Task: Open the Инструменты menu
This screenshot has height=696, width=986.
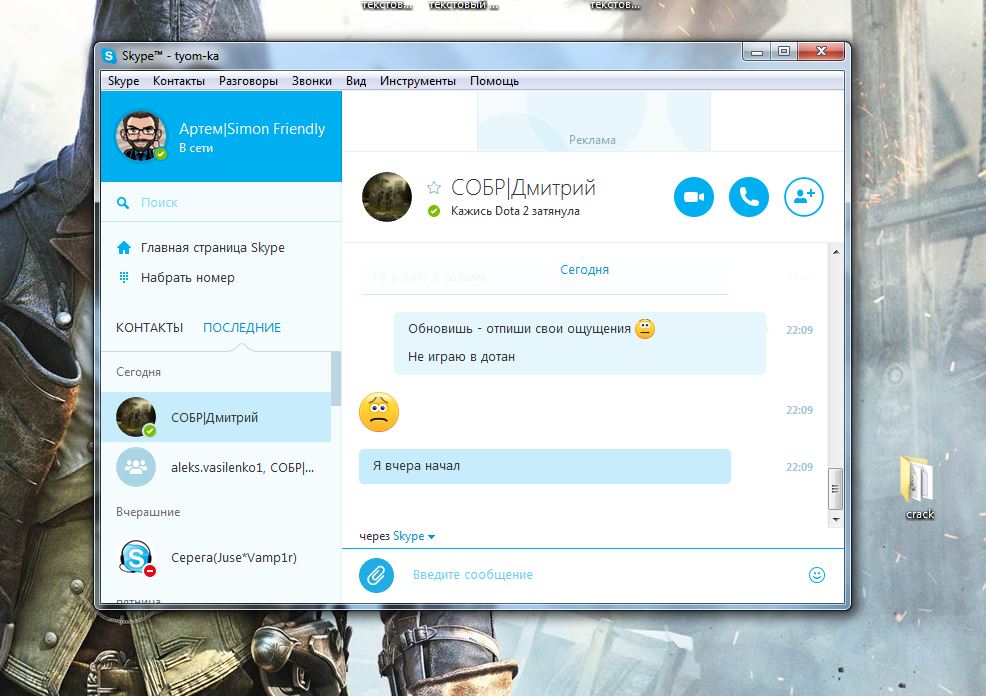Action: click(x=418, y=81)
